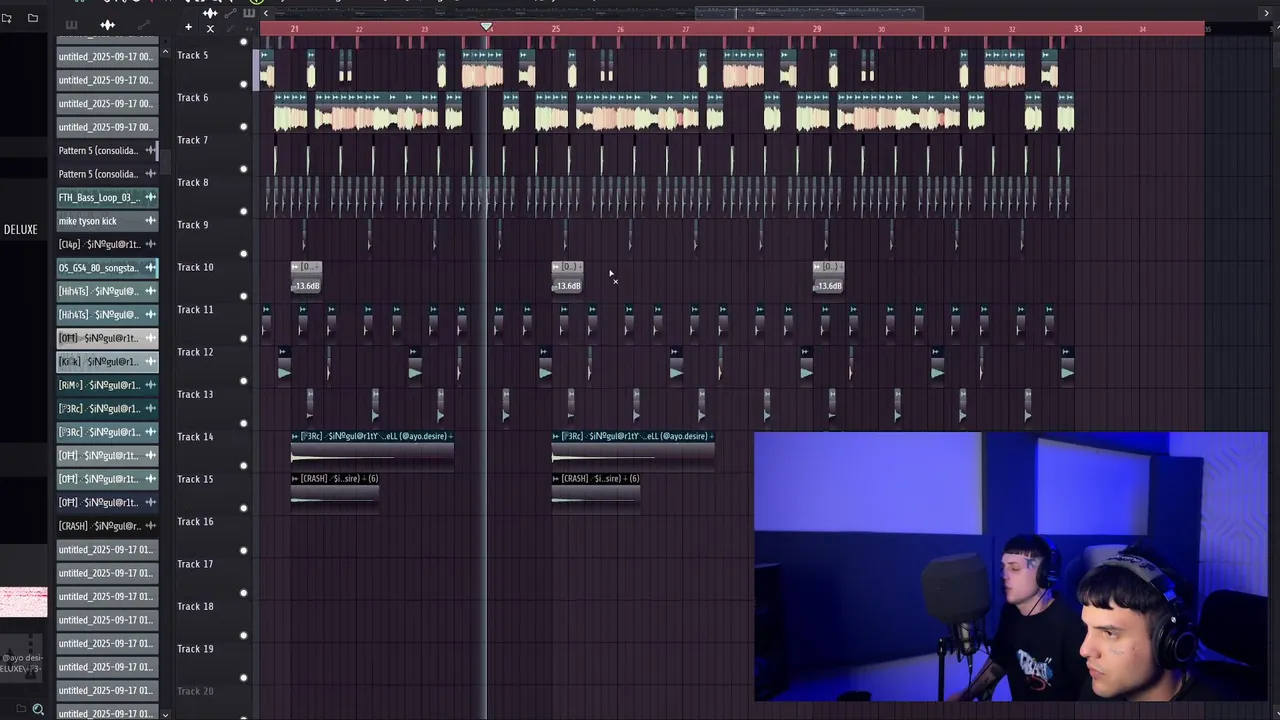This screenshot has height=720, width=1280.
Task: Select the automation clips filter in picker
Action: pyautogui.click(x=144, y=25)
